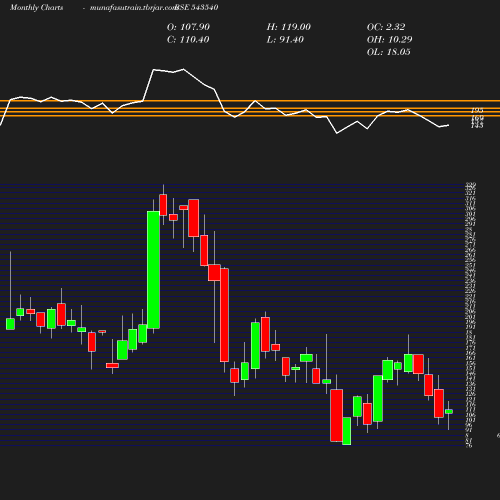Click the "OL: 18.05" reading
The height and width of the screenshot is (500, 500).
click(389, 52)
